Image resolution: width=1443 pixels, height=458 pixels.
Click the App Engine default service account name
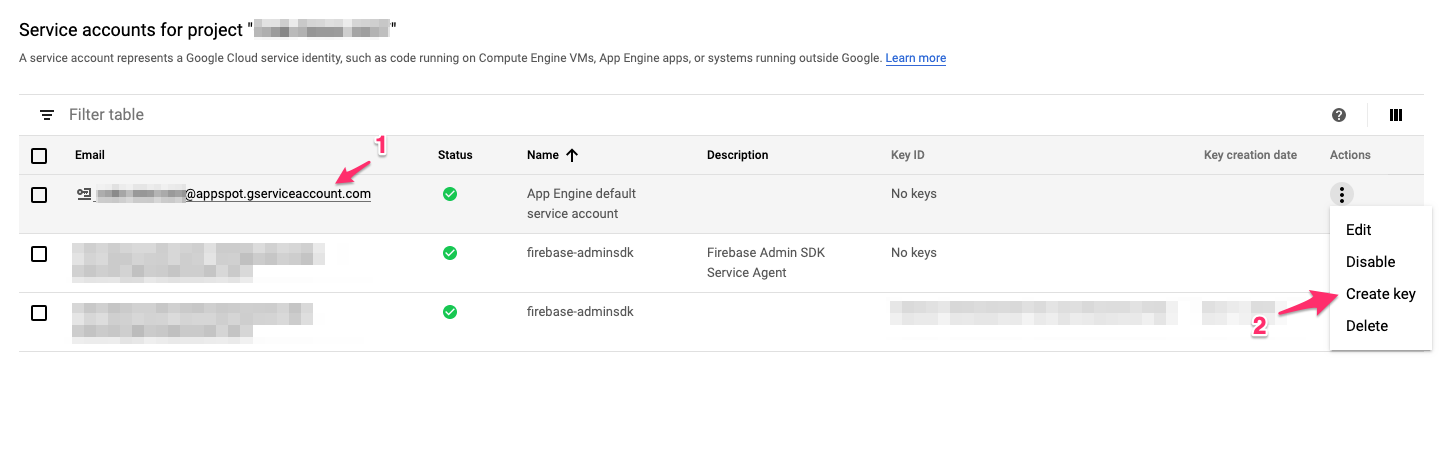[581, 203]
